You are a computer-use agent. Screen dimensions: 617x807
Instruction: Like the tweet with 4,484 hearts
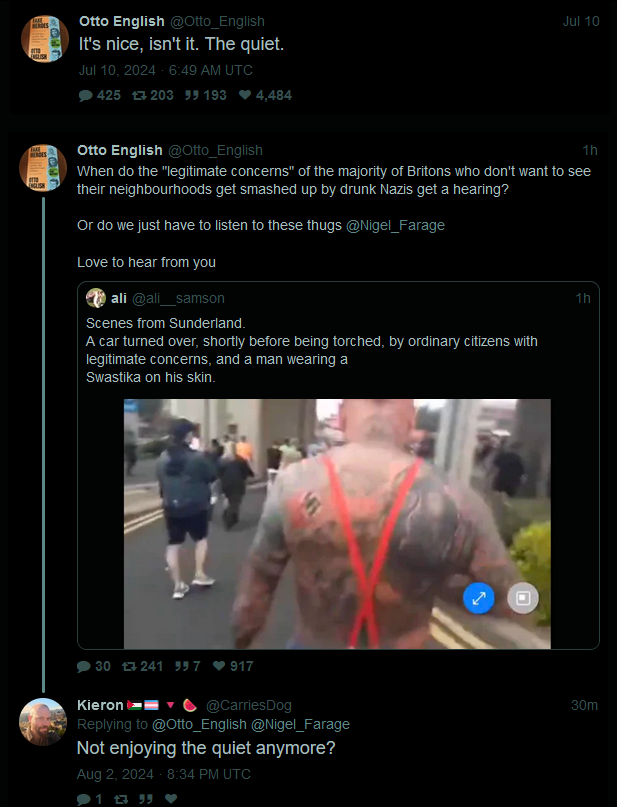pyautogui.click(x=245, y=95)
